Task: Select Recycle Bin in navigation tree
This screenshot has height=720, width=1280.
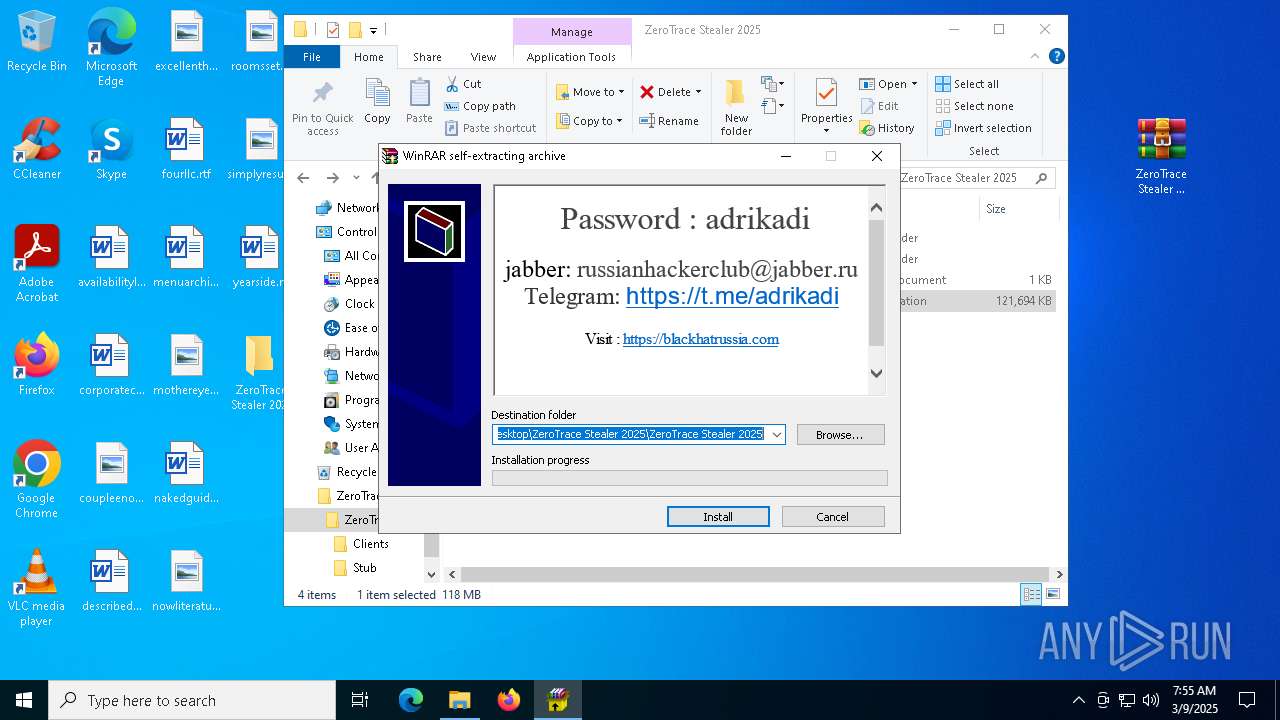Action: click(x=356, y=472)
